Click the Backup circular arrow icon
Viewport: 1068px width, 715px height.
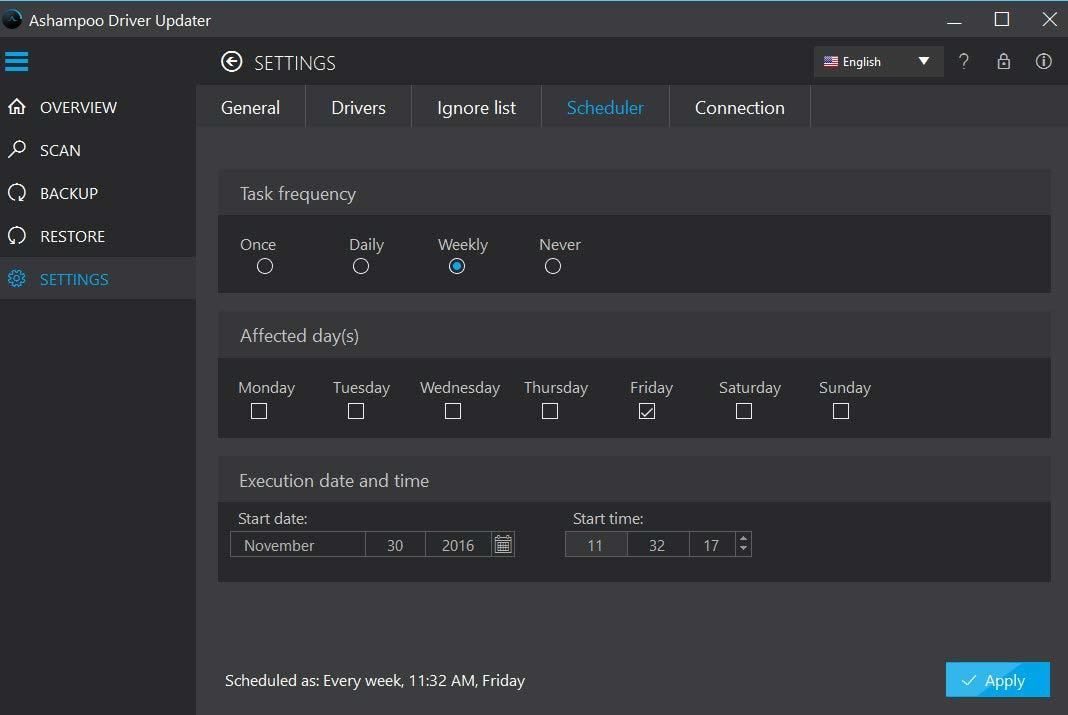click(x=17, y=193)
